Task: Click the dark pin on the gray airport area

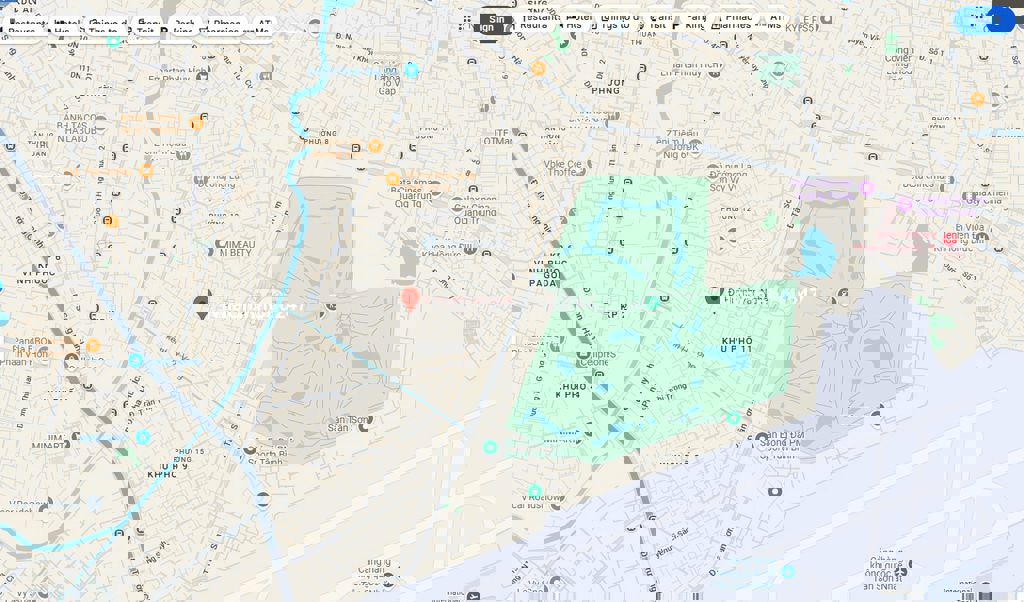Action: [330, 304]
